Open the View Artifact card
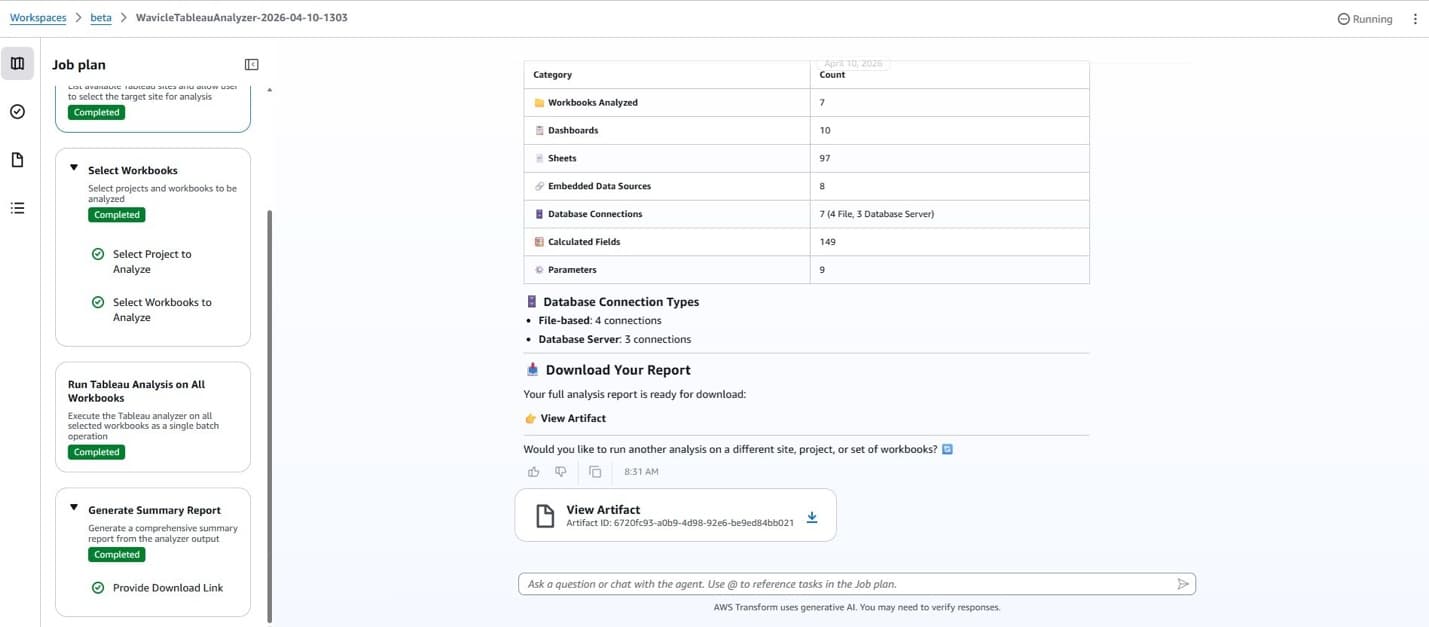The width and height of the screenshot is (1429, 627). (675, 515)
